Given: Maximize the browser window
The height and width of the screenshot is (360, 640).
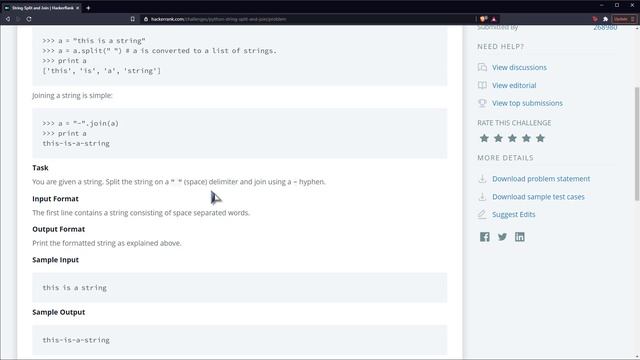Looking at the screenshot, I should point(617,5).
